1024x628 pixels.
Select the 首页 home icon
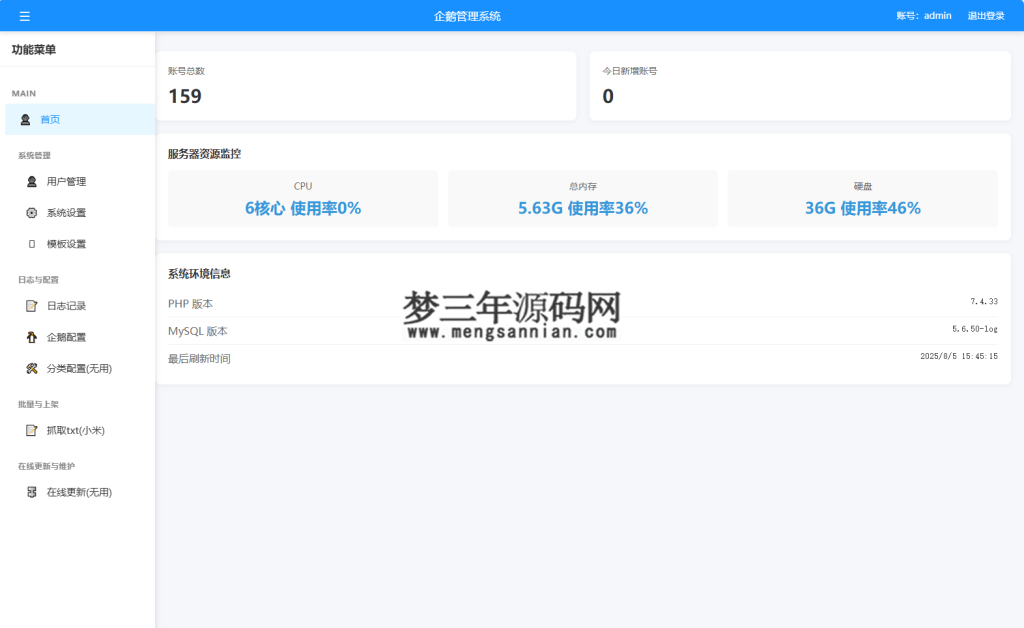24,119
